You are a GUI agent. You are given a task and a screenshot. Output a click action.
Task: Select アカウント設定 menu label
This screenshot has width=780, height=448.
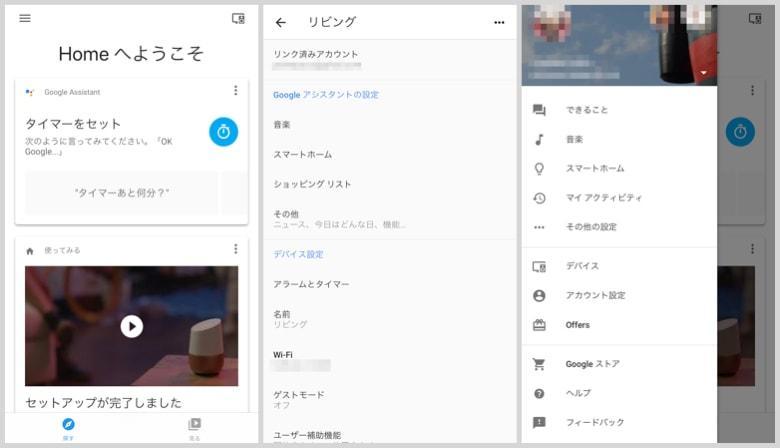(595, 295)
